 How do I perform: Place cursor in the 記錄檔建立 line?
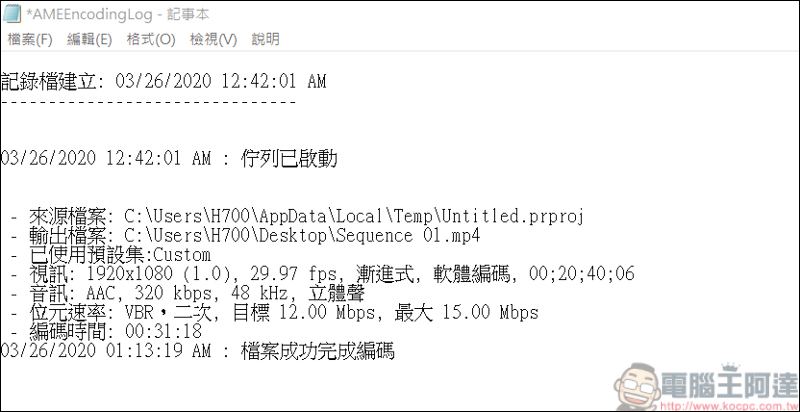(x=163, y=82)
